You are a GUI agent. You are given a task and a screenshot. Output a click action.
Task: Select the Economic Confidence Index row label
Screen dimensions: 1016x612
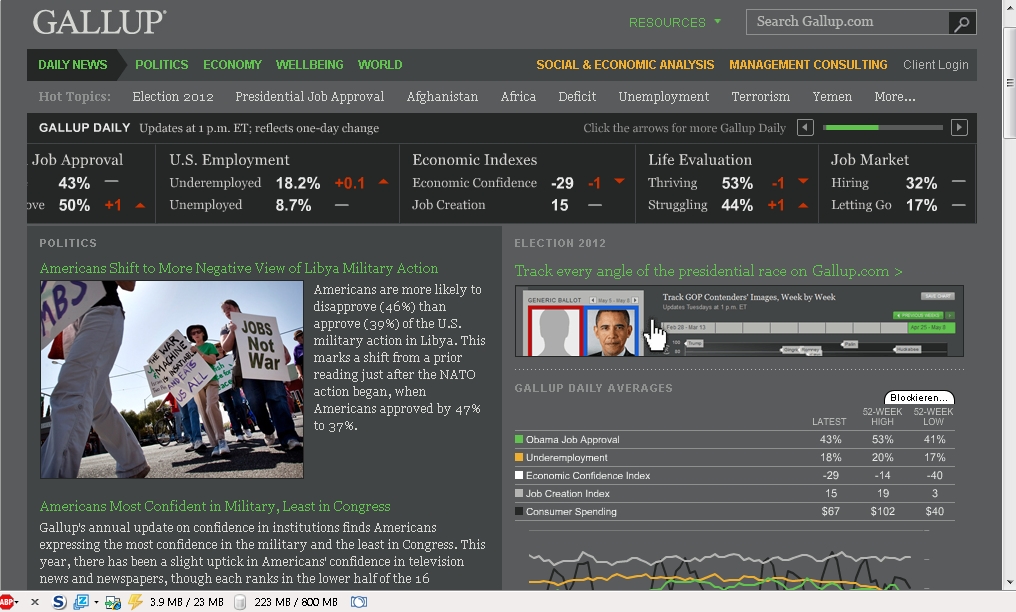tap(588, 476)
